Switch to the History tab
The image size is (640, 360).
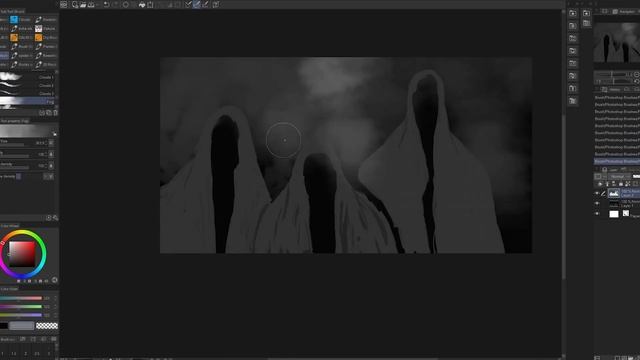pos(611,89)
